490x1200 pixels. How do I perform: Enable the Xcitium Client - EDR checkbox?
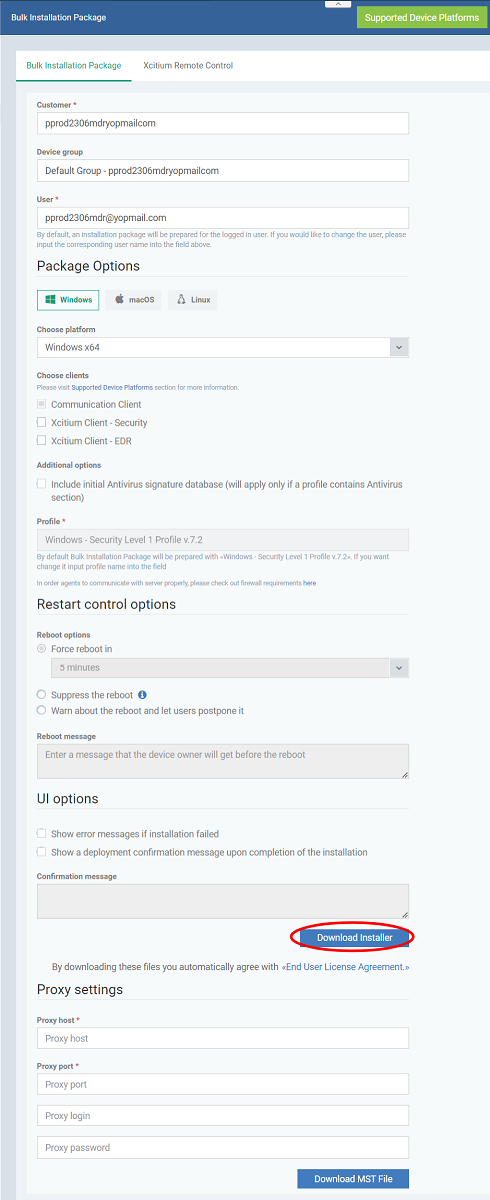(x=41, y=440)
